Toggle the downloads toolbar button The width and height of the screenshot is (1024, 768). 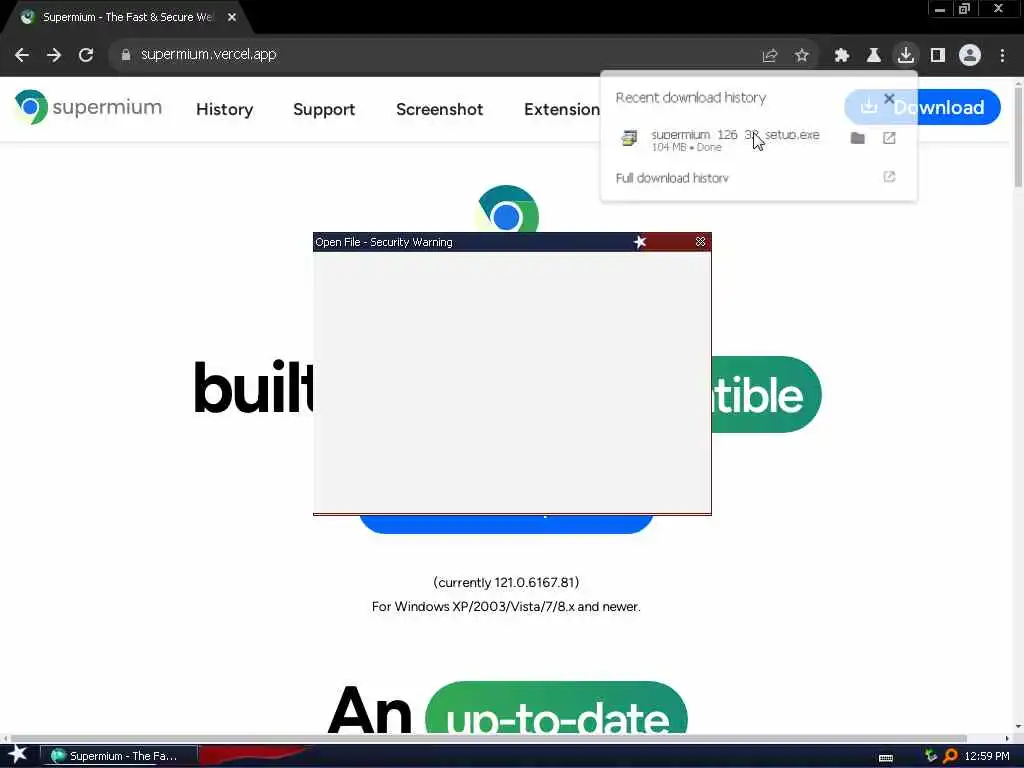point(906,55)
